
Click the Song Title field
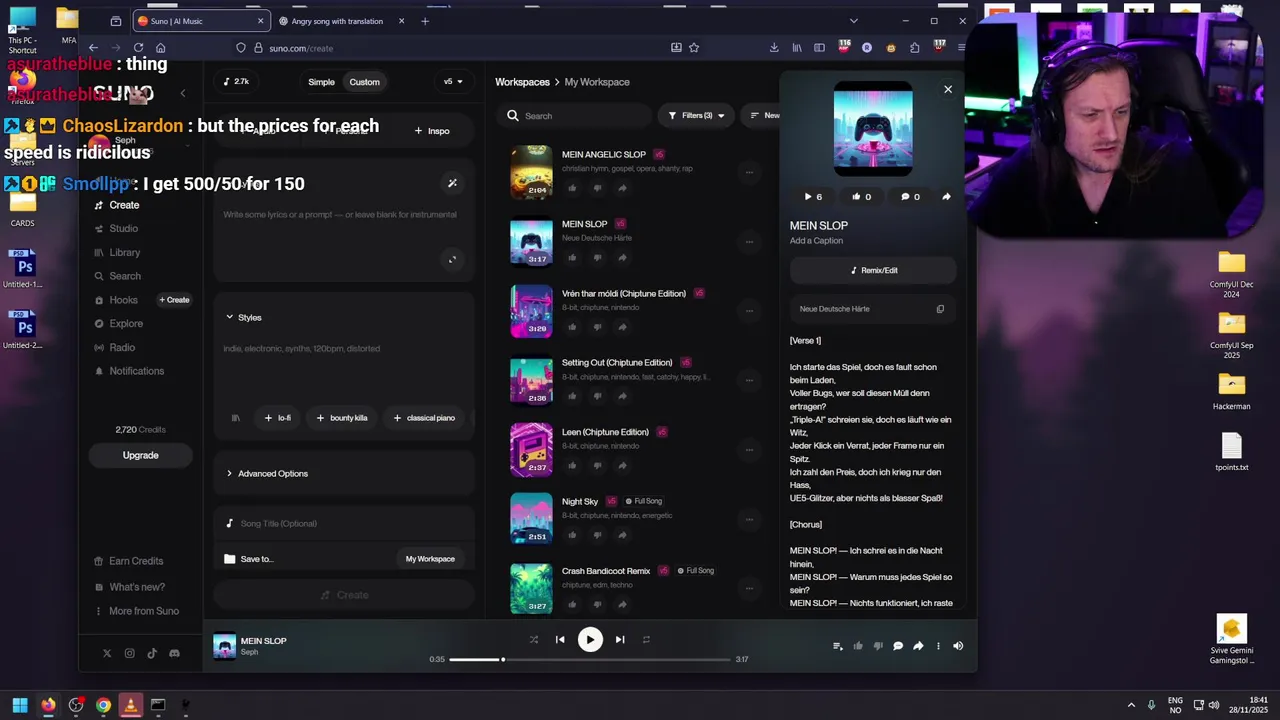[x=343, y=524]
